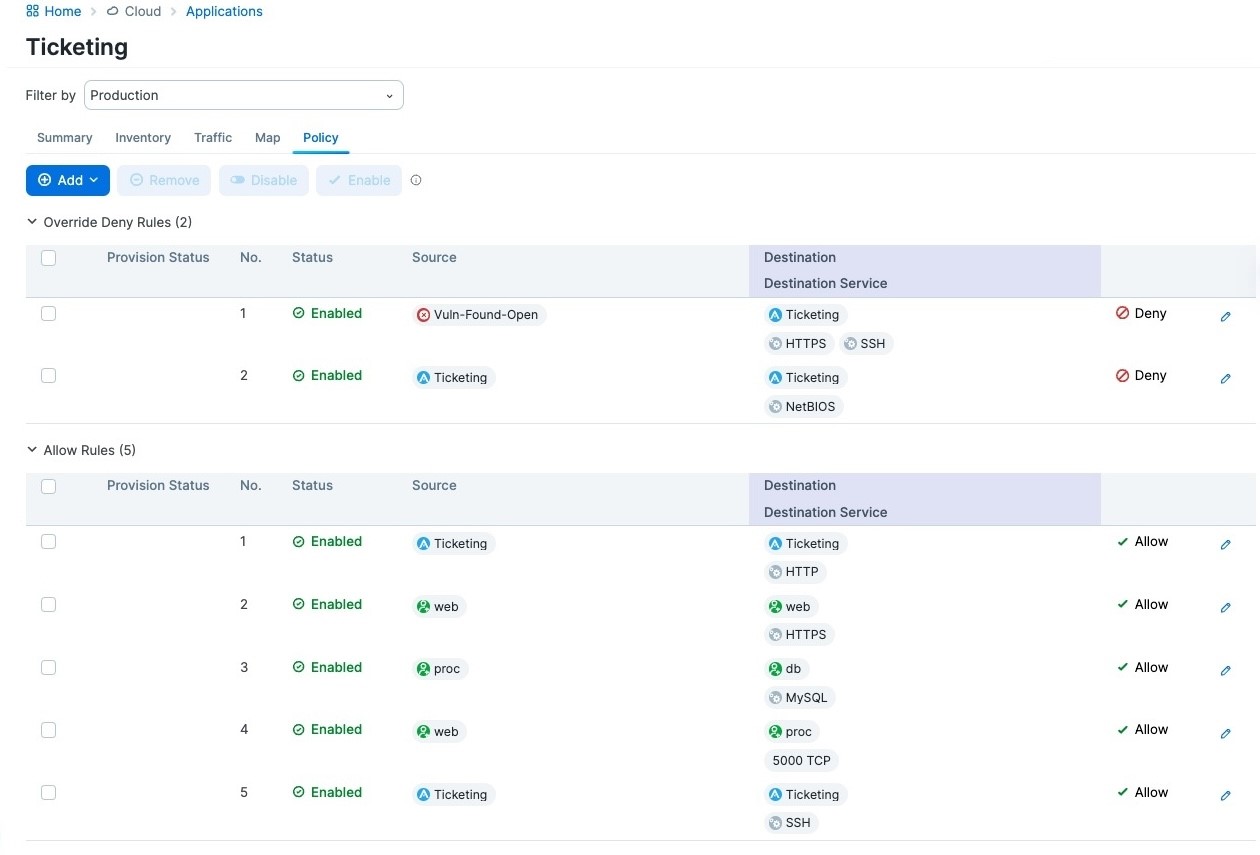The width and height of the screenshot is (1260, 855).
Task: Click the MySQL service chip
Action: pos(799,698)
